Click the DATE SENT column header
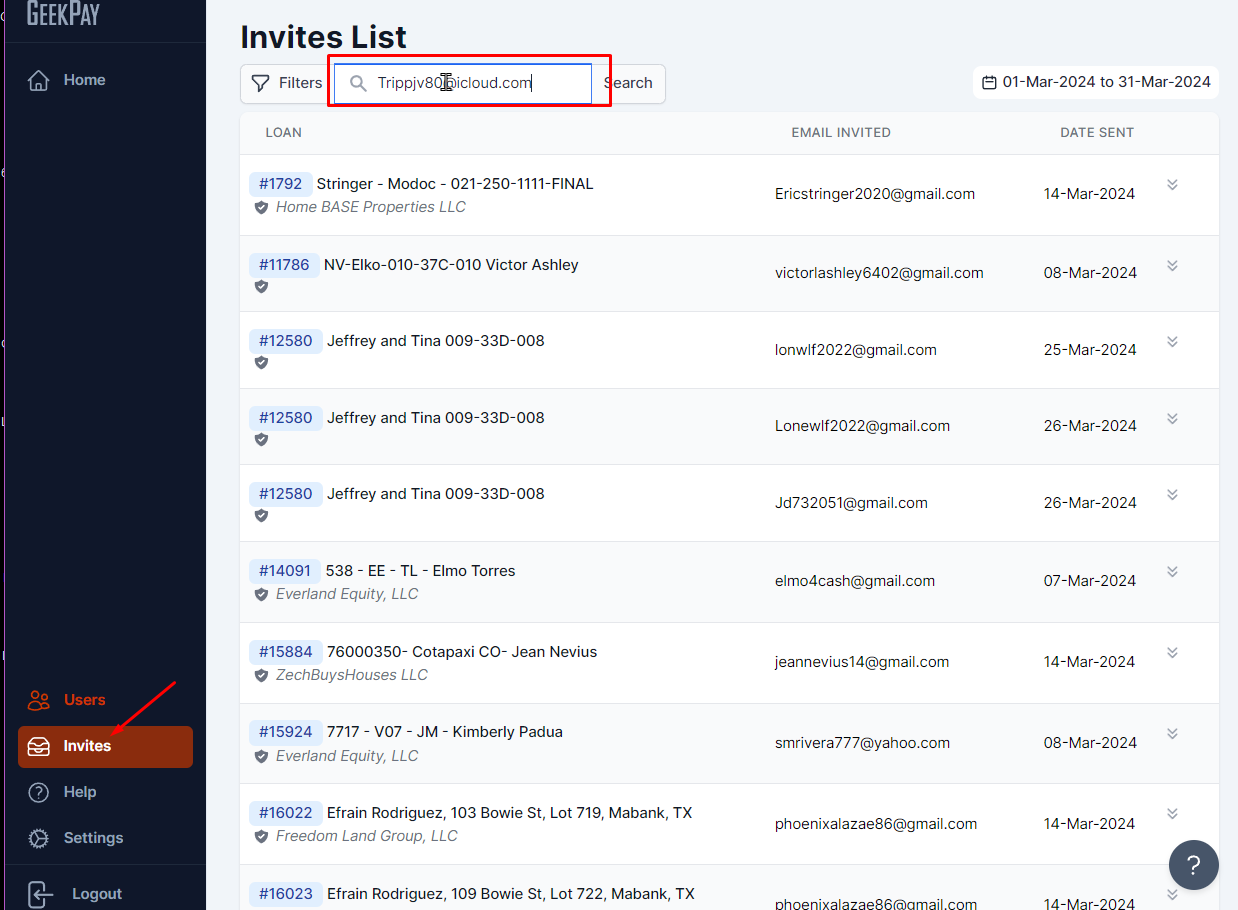The height and width of the screenshot is (910, 1238). pos(1097,132)
